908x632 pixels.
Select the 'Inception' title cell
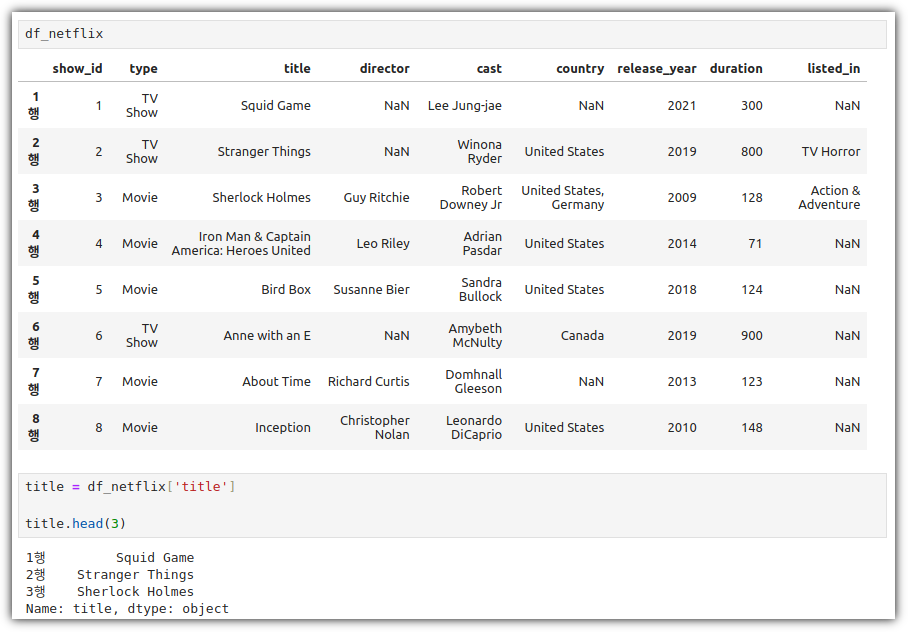click(283, 428)
